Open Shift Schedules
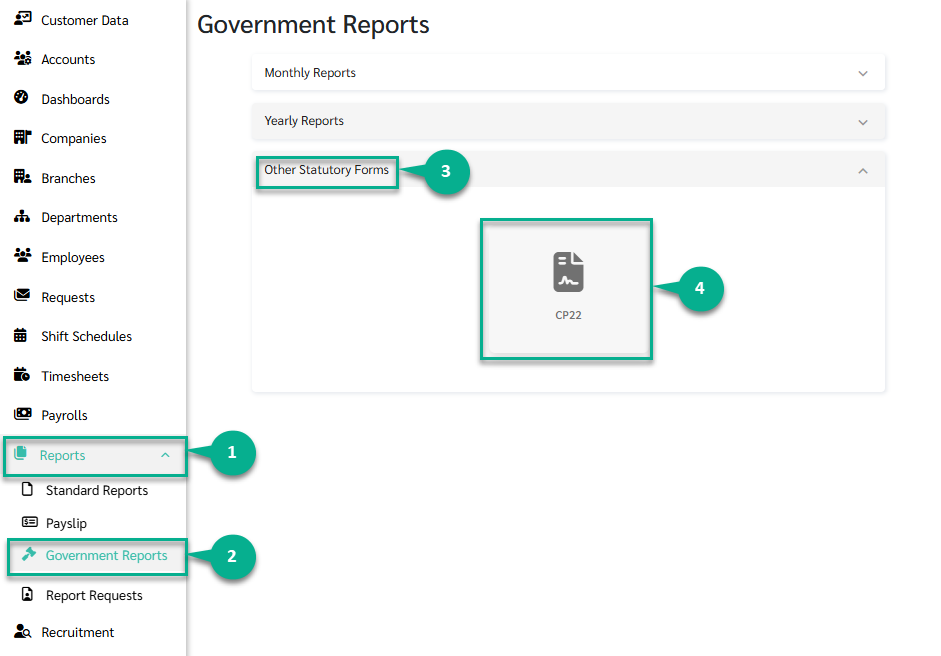941x656 pixels. 86,336
